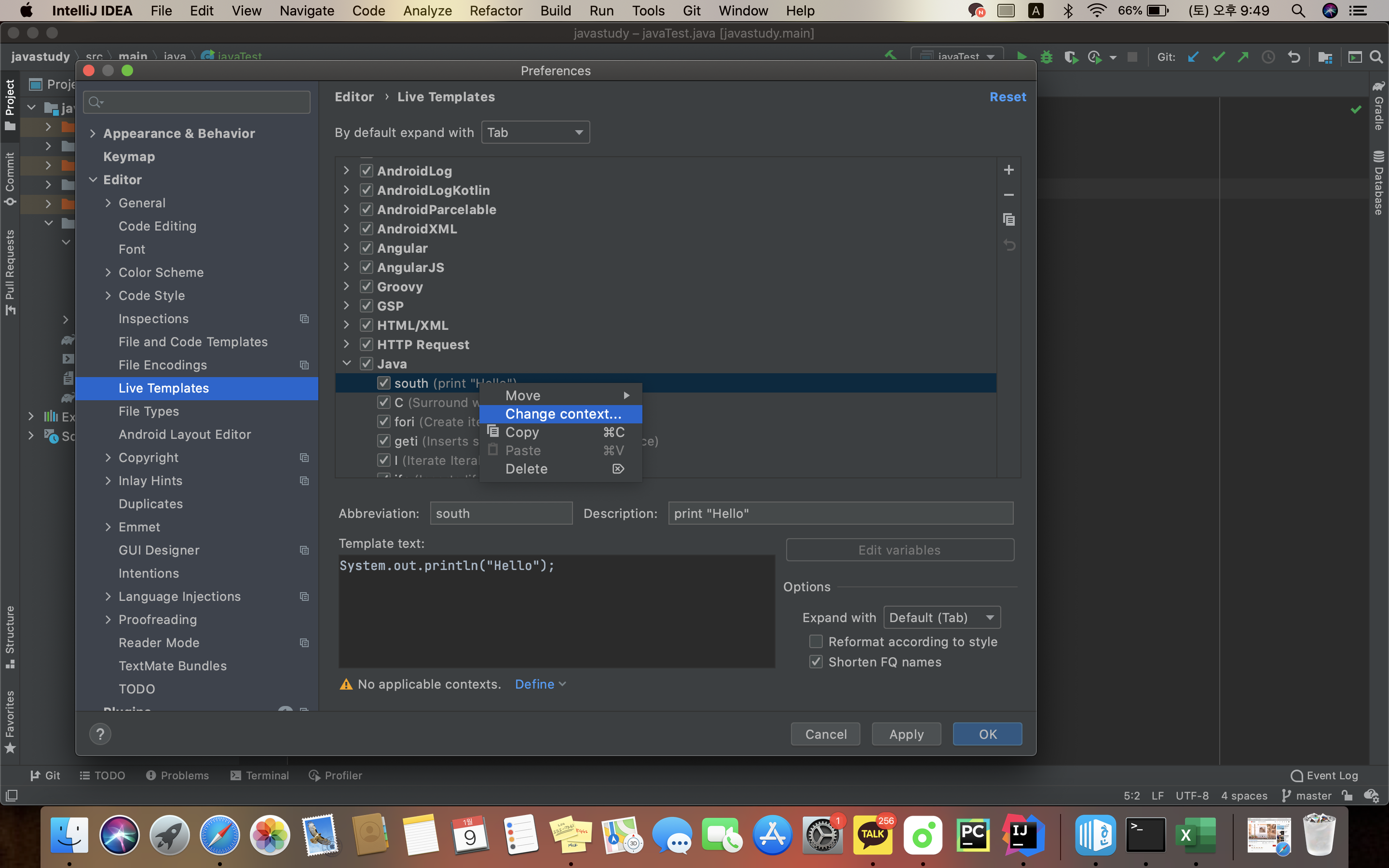Click the Run green play icon
Viewport: 1389px width, 868px height.
(1021, 57)
